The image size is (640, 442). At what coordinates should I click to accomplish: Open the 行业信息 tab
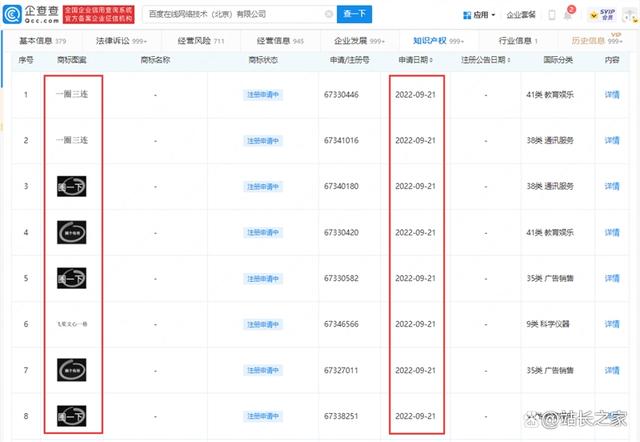pos(518,41)
